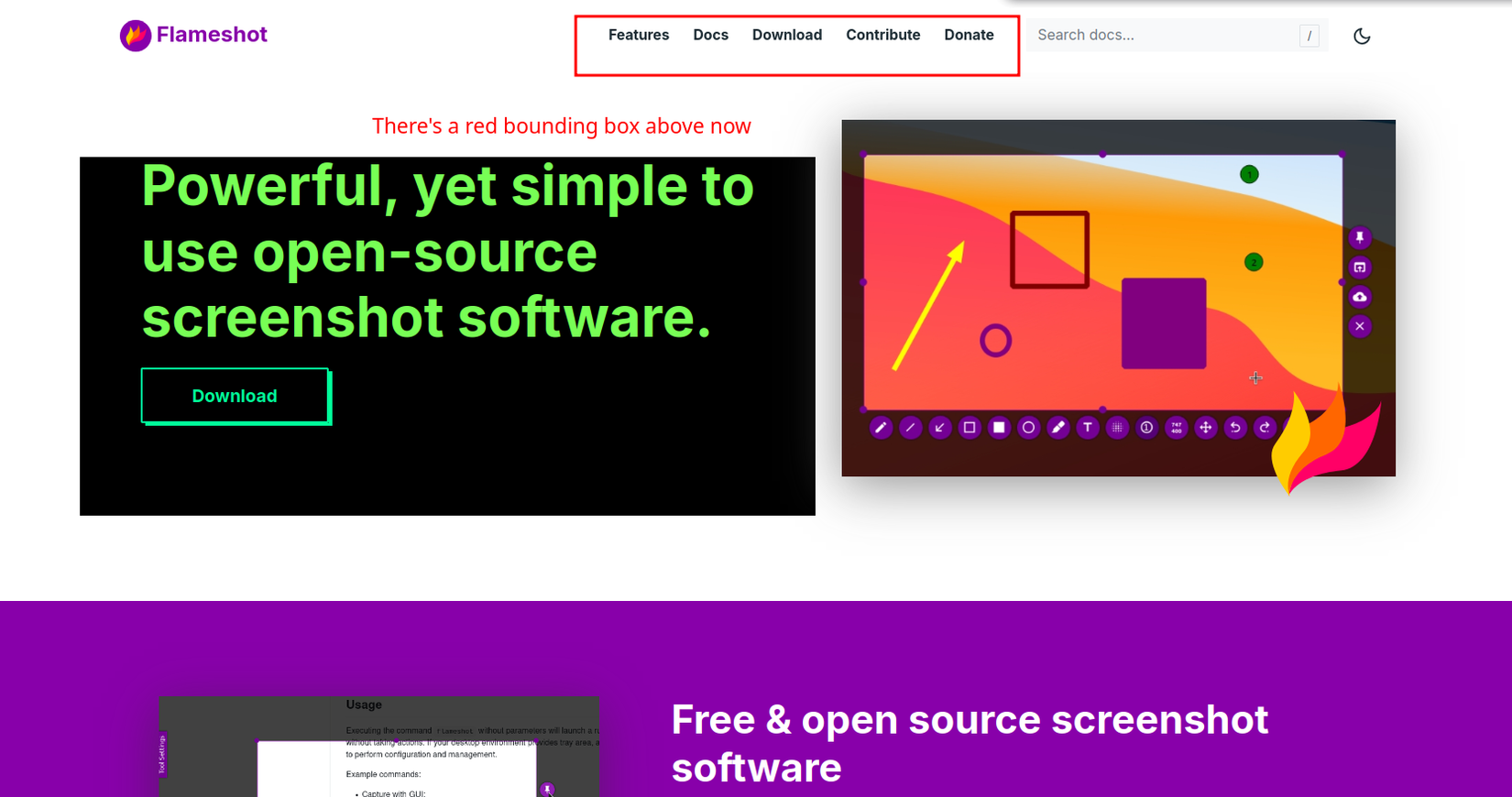Image resolution: width=1512 pixels, height=797 pixels.
Task: Select the text tool icon
Action: [1088, 428]
